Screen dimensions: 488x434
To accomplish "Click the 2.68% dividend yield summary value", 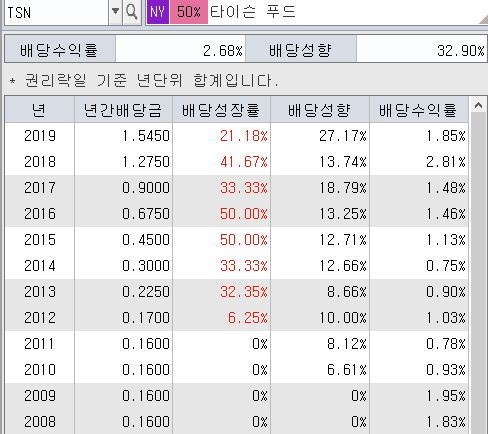I will coord(223,51).
